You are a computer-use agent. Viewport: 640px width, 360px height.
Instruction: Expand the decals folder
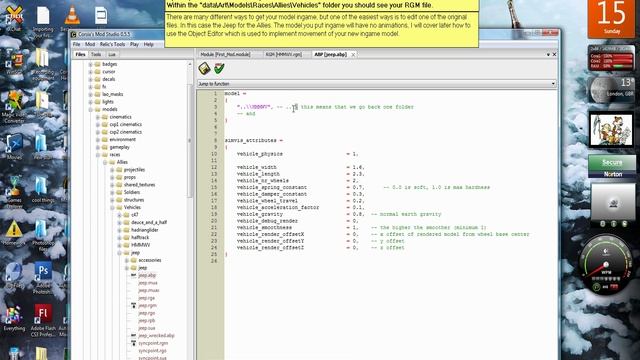point(90,79)
